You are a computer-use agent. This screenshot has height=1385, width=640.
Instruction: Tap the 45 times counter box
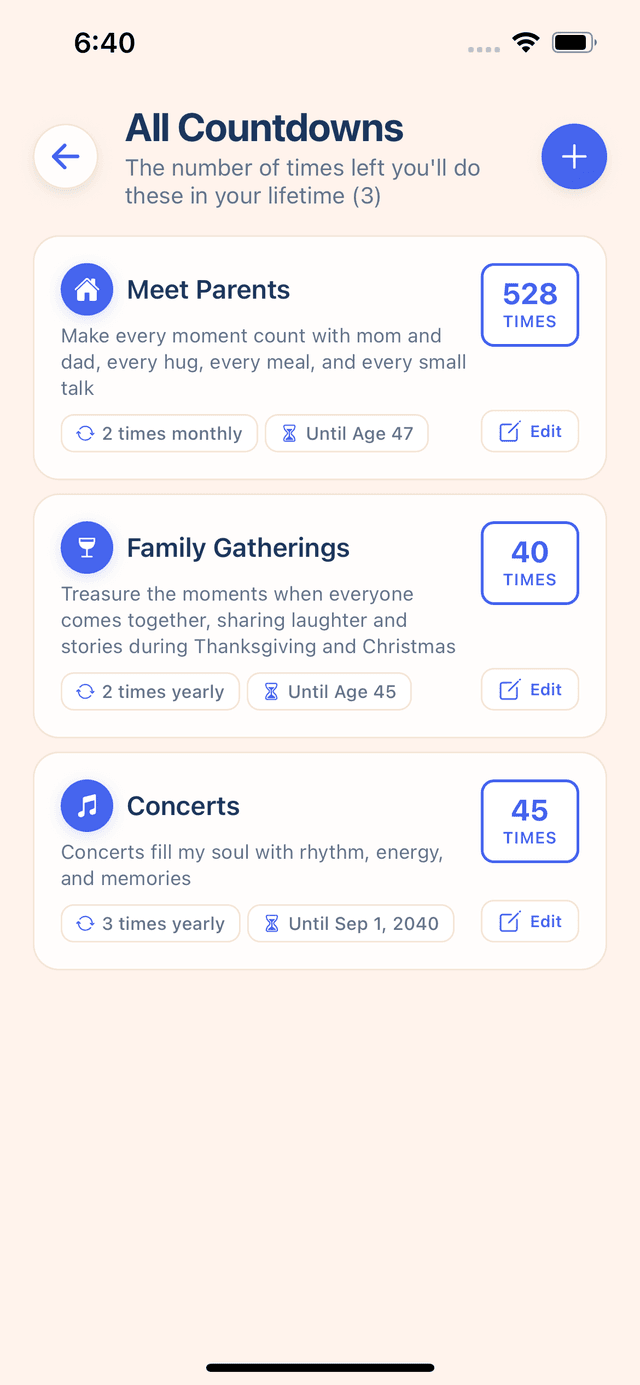(x=530, y=821)
